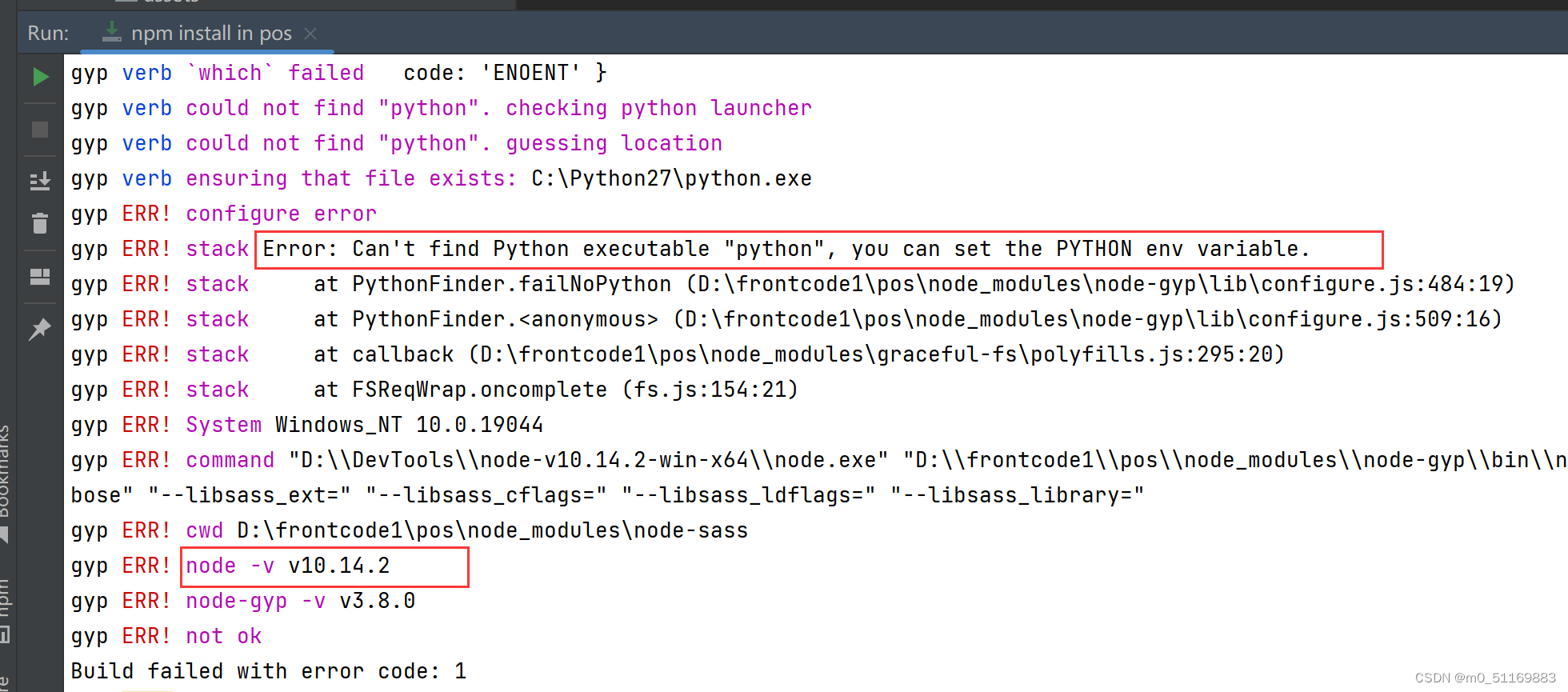This screenshot has height=692, width=1568.
Task: Click the graceful-fs polyfills.js callback line
Action: tap(678, 354)
